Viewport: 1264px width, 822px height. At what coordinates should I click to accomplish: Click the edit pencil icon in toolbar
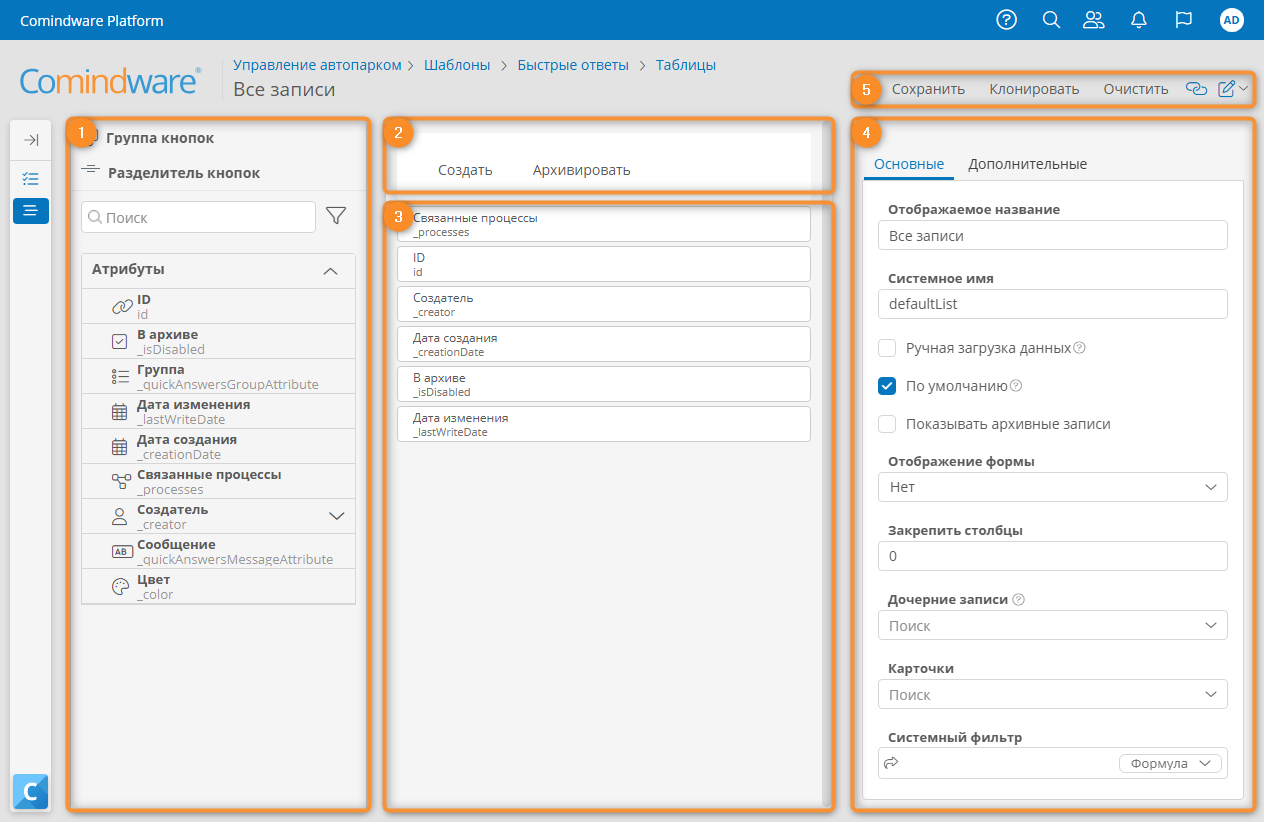coord(1227,89)
